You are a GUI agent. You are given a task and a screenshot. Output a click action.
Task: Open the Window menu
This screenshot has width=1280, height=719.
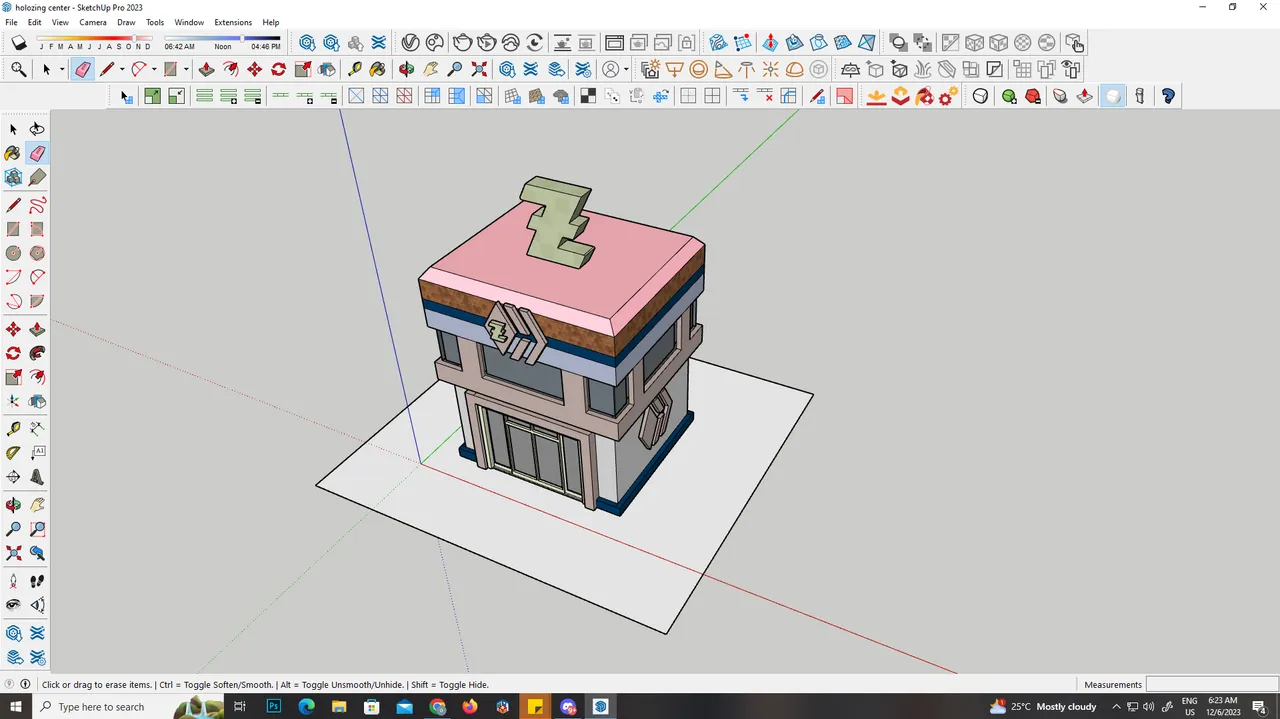(x=189, y=22)
